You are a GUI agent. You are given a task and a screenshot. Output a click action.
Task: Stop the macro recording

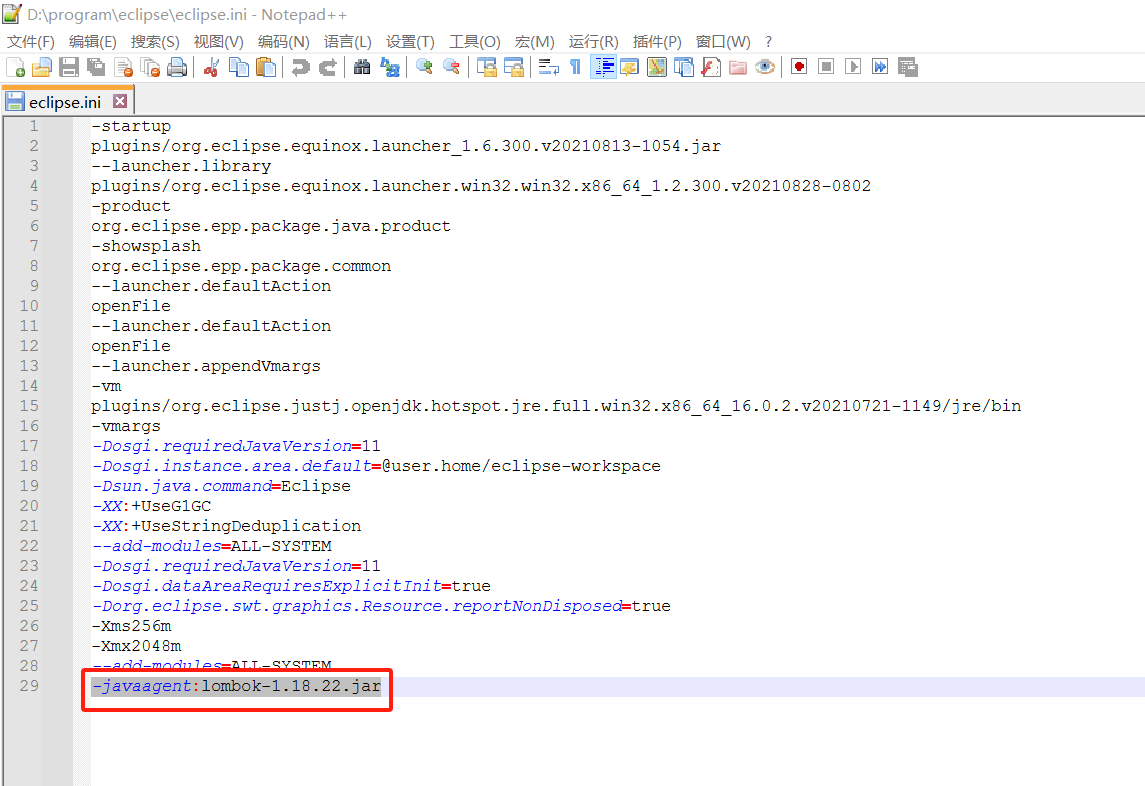tap(825, 67)
